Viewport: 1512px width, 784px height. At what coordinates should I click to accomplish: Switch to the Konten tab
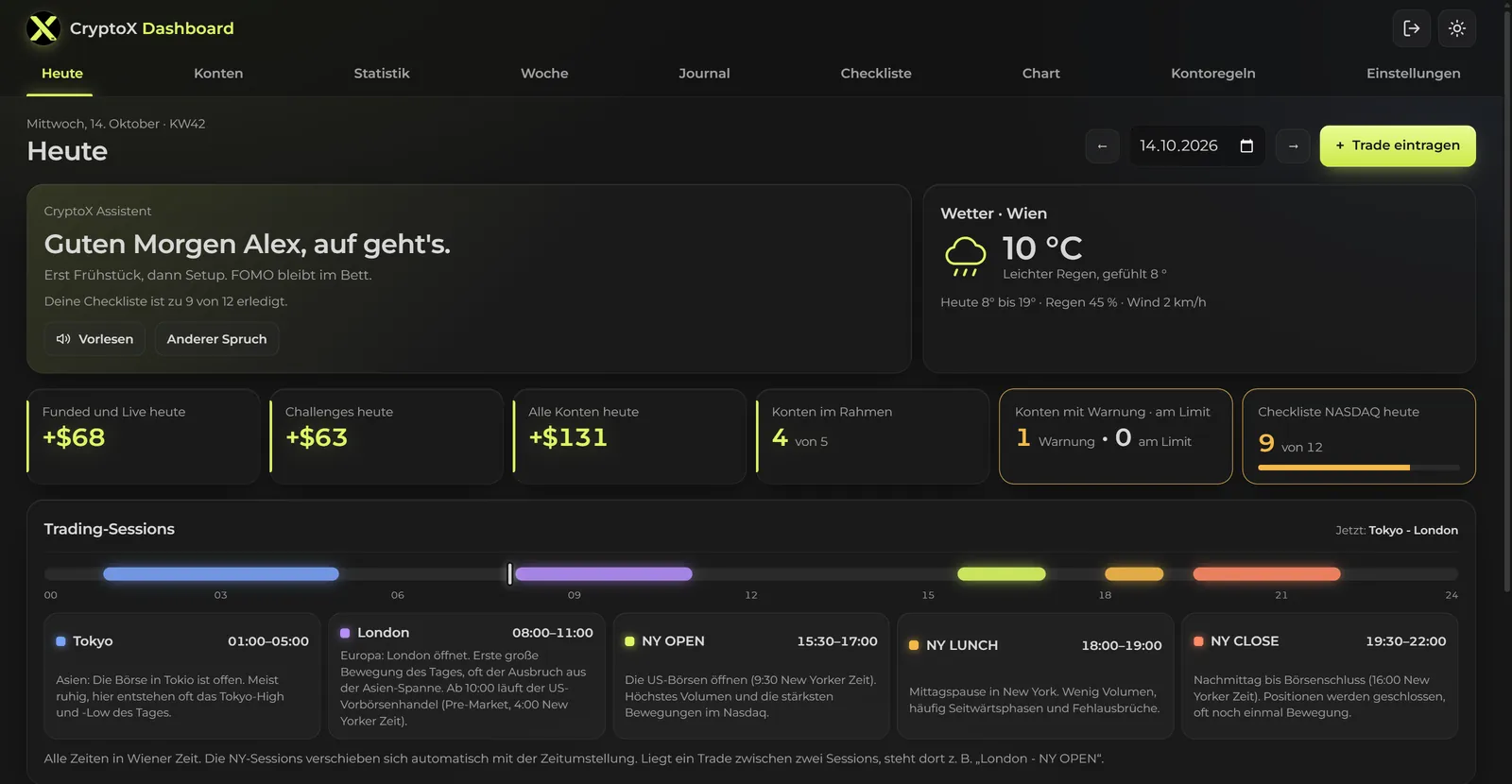(x=218, y=74)
